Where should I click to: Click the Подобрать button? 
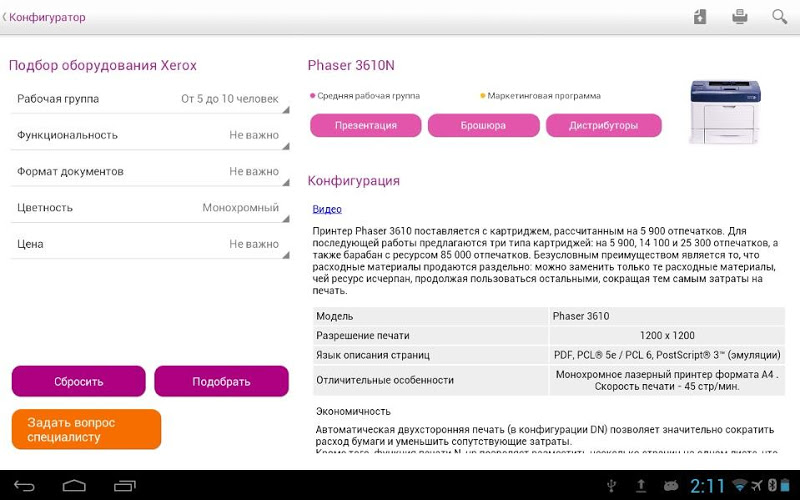221,381
